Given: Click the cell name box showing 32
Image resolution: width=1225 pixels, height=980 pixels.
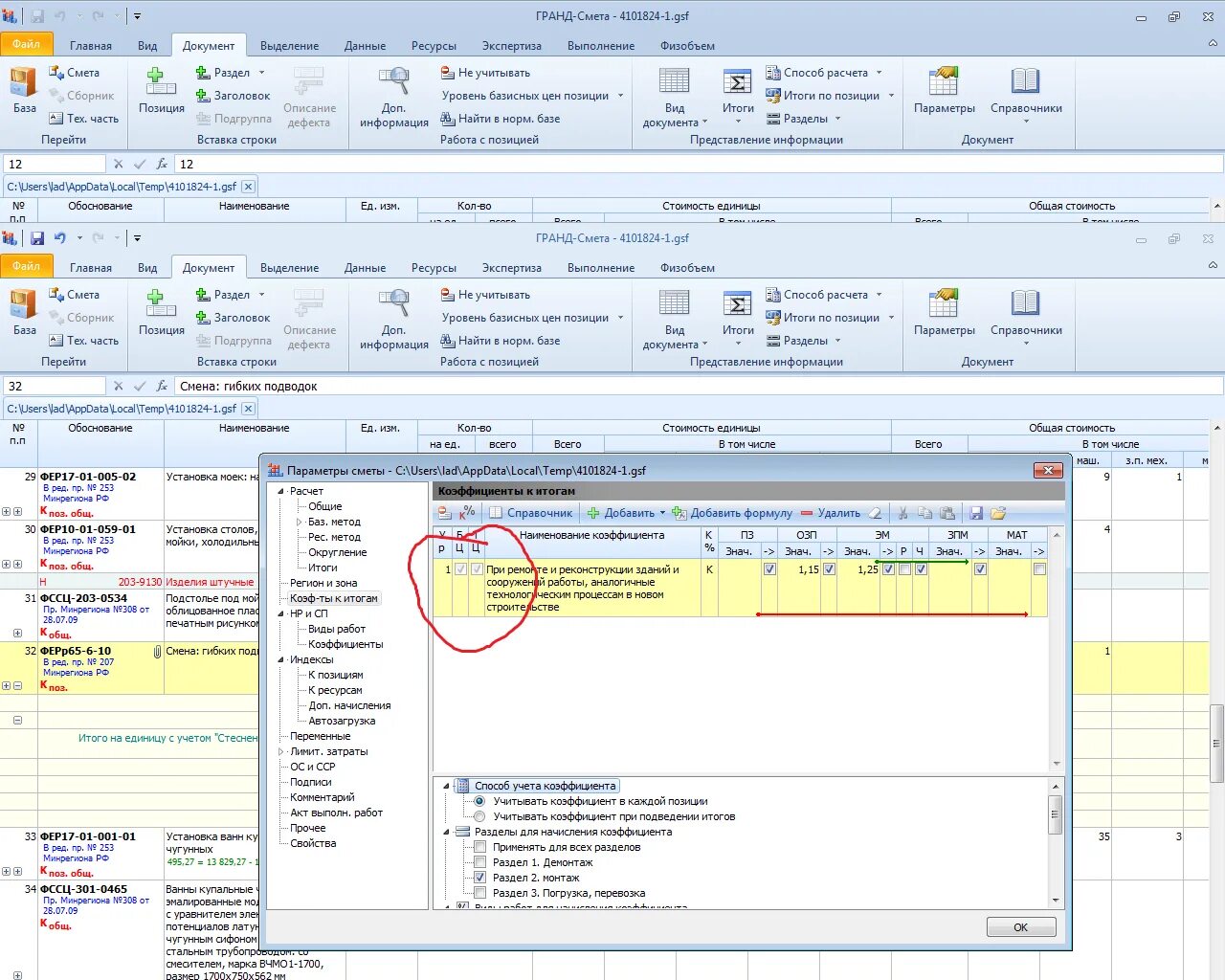Looking at the screenshot, I should pyautogui.click(x=54, y=386).
